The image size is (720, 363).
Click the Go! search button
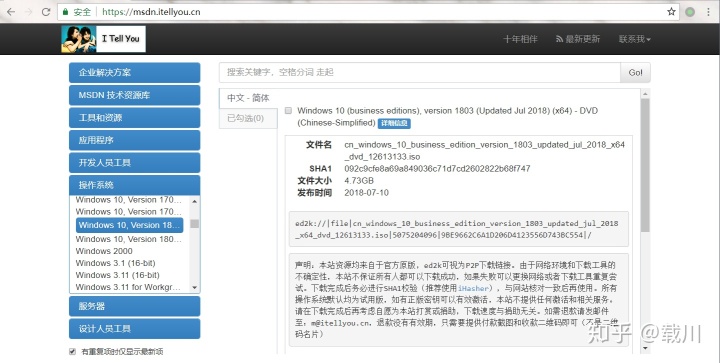coord(636,73)
